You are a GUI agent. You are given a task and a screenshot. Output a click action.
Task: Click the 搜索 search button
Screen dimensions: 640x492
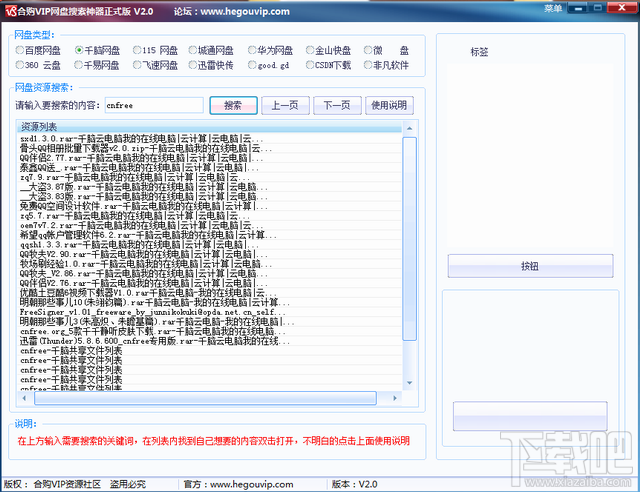coord(233,105)
